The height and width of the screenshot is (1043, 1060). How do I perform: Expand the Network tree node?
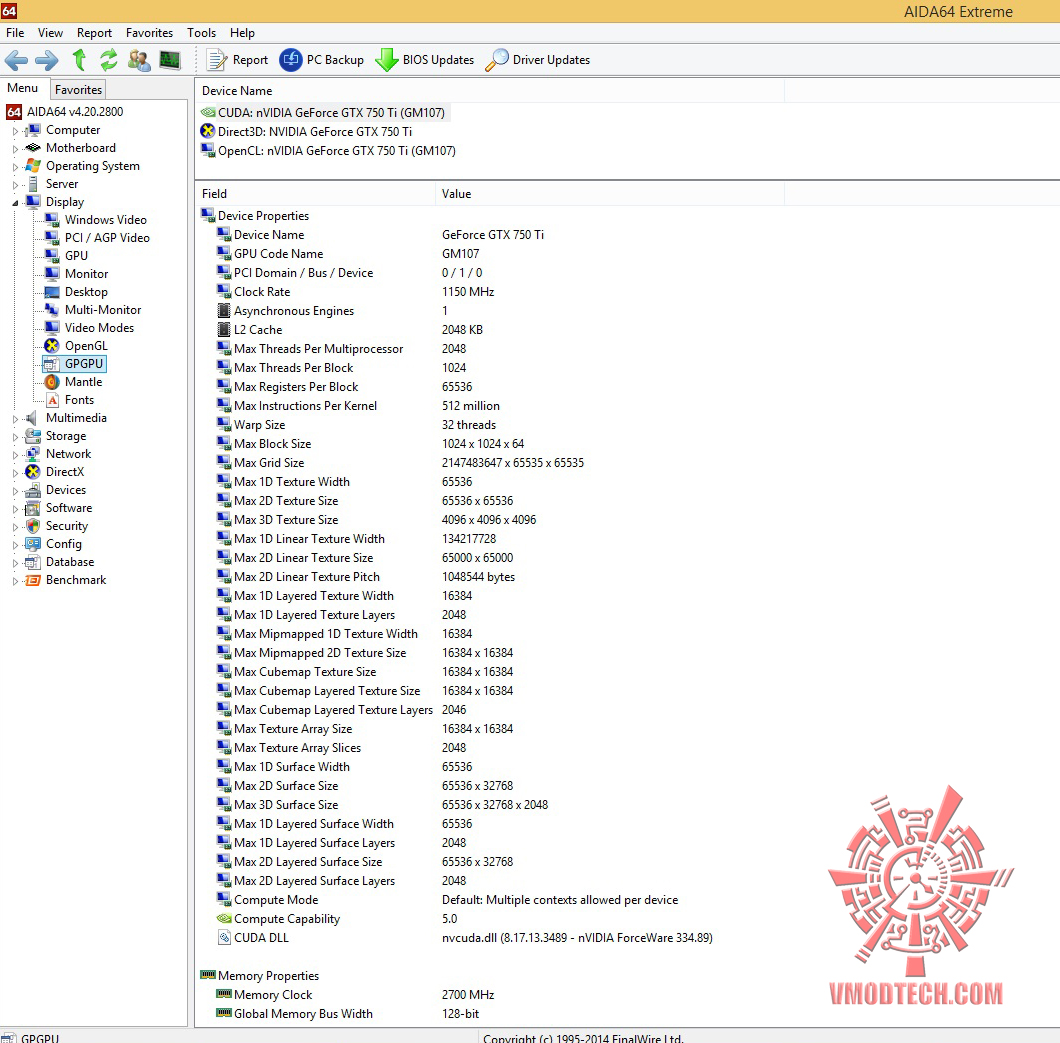pyautogui.click(x=15, y=455)
